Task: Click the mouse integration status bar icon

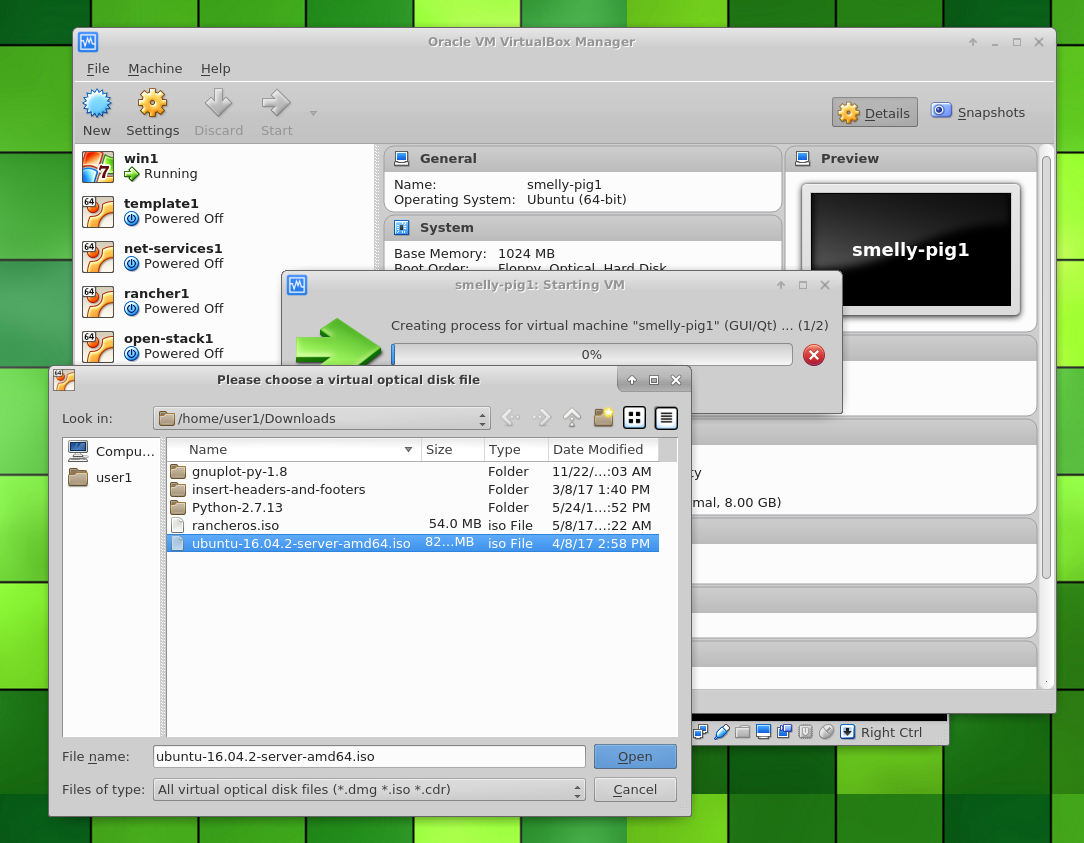Action: pos(826,732)
